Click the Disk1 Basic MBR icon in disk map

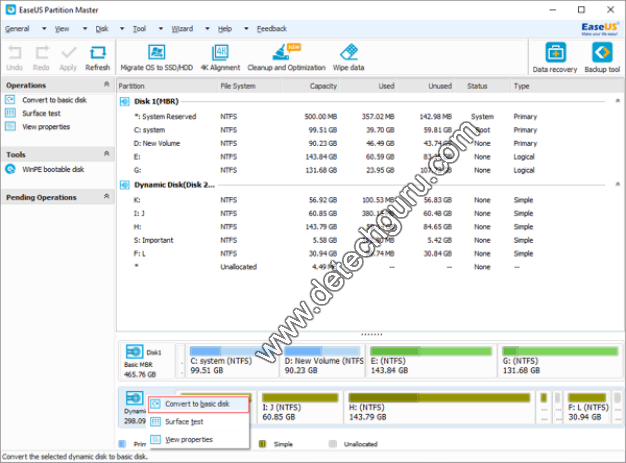pyautogui.click(x=135, y=352)
